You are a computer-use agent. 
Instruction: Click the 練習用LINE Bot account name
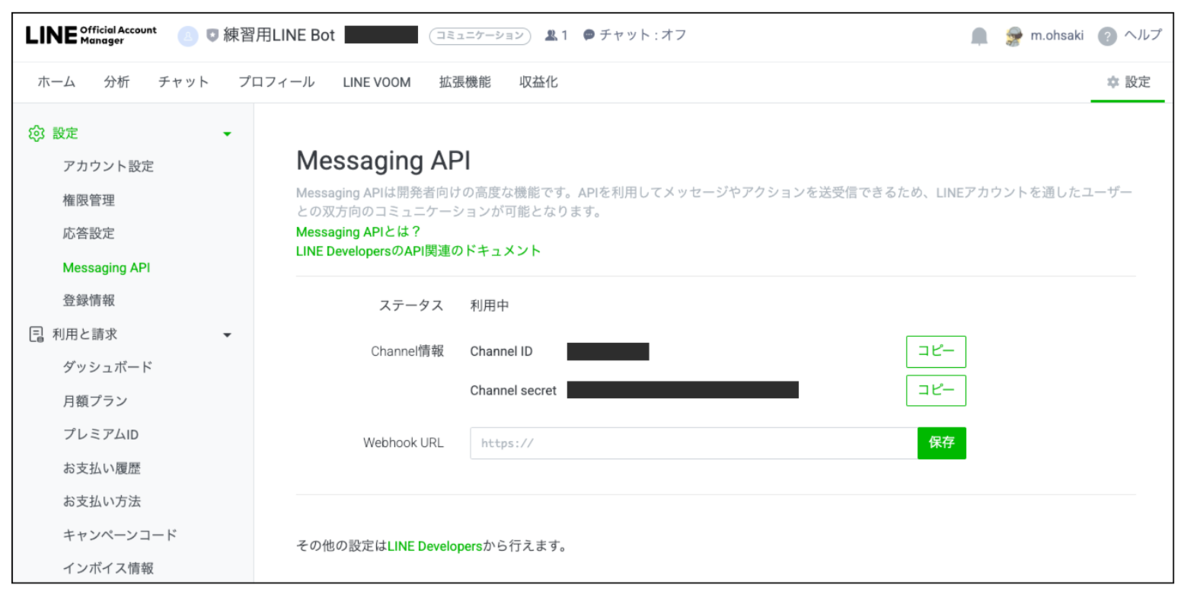pyautogui.click(x=279, y=35)
